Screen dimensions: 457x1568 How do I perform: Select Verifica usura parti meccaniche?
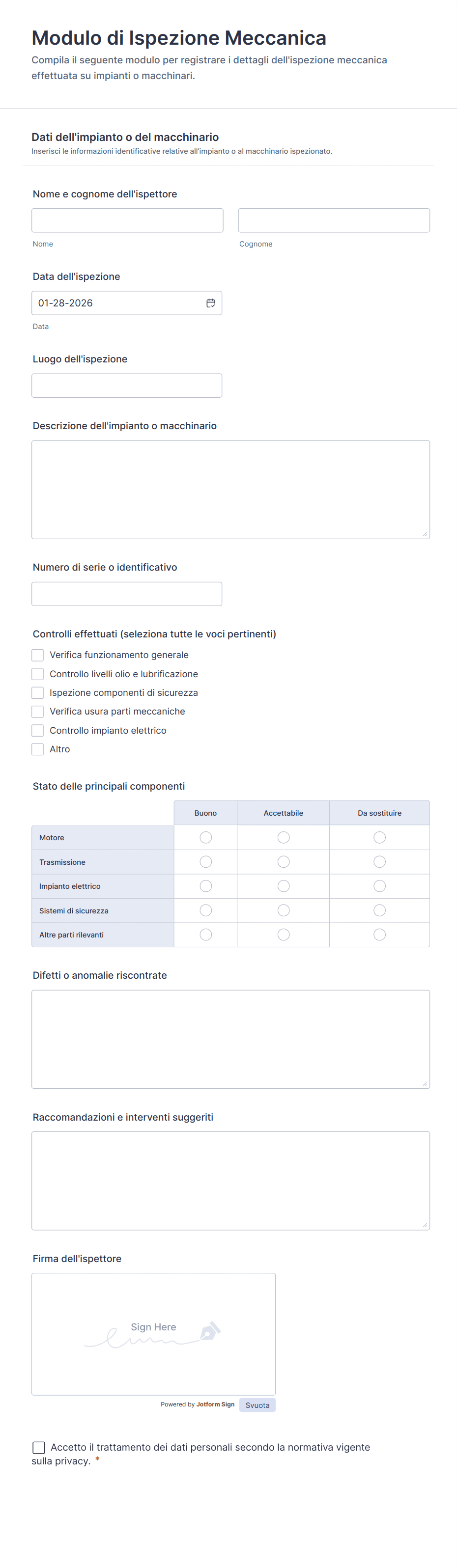pos(38,712)
